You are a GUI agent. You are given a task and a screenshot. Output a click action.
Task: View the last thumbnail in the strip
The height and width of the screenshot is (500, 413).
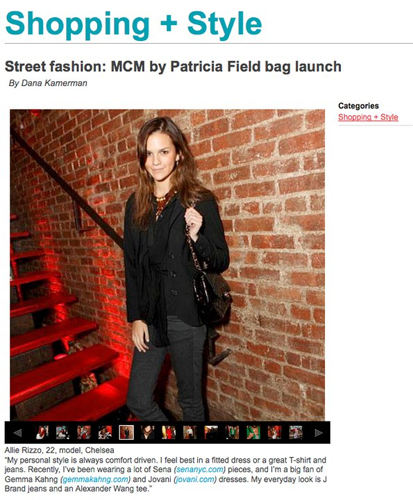pos(296,432)
